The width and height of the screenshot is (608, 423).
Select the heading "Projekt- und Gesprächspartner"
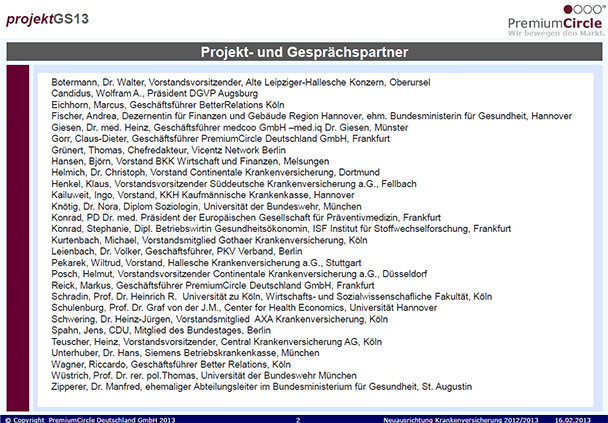304,52
